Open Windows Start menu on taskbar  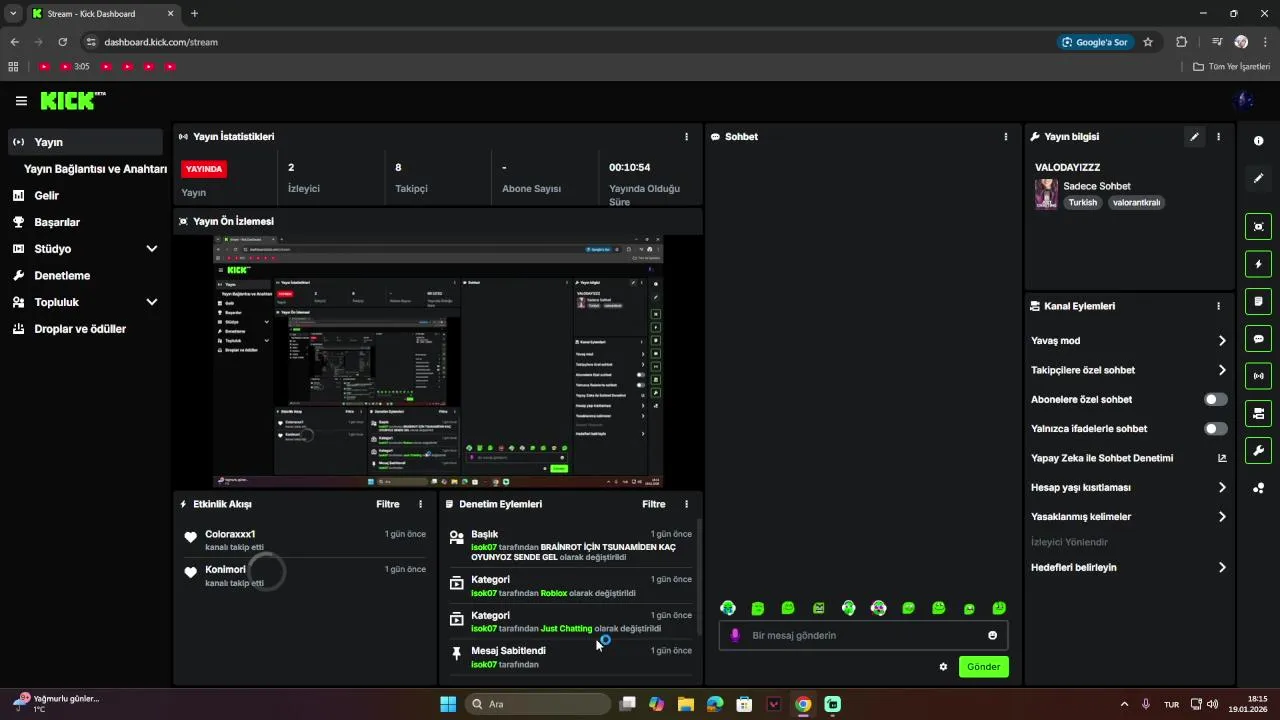click(x=448, y=704)
